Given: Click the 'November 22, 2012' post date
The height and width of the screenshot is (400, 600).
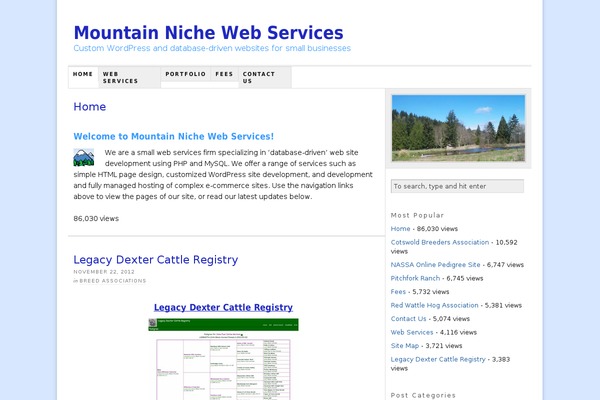Looking at the screenshot, I should (104, 272).
